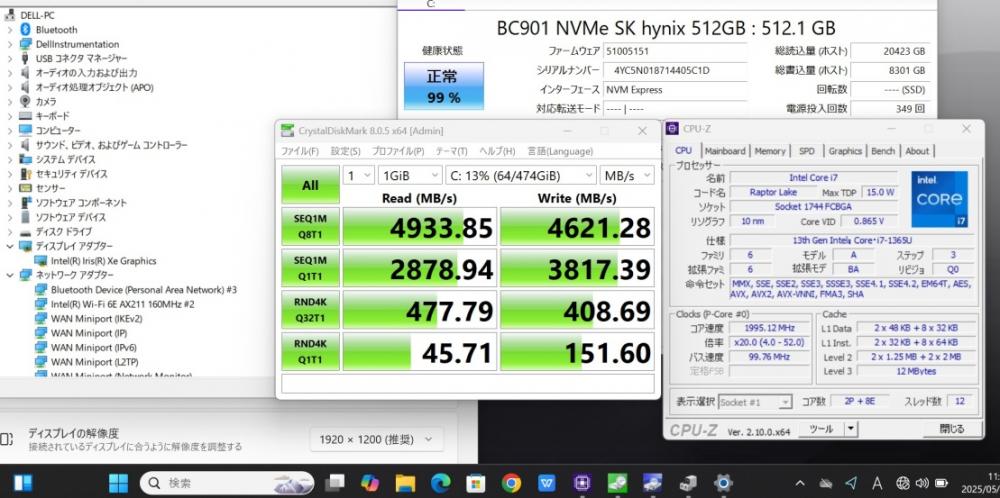
Task: Open the ツール dropdown arrow in CPU-Z
Action: pyautogui.click(x=850, y=429)
